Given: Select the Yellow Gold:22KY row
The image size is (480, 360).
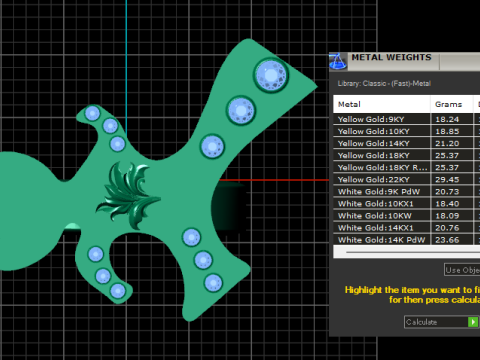Looking at the screenshot, I should [x=407, y=179].
